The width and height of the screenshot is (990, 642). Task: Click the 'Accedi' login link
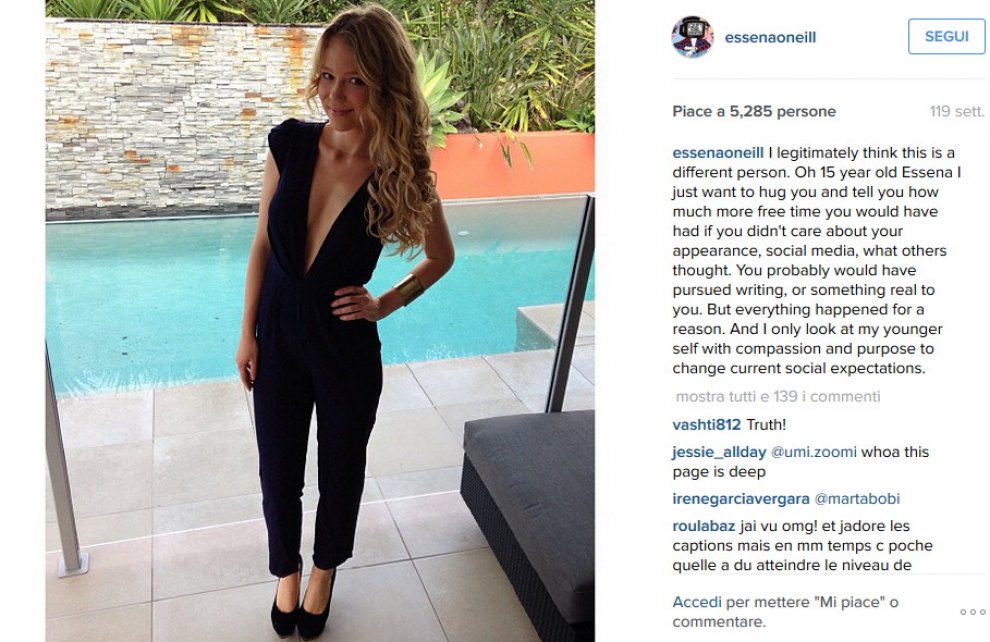(x=696, y=602)
